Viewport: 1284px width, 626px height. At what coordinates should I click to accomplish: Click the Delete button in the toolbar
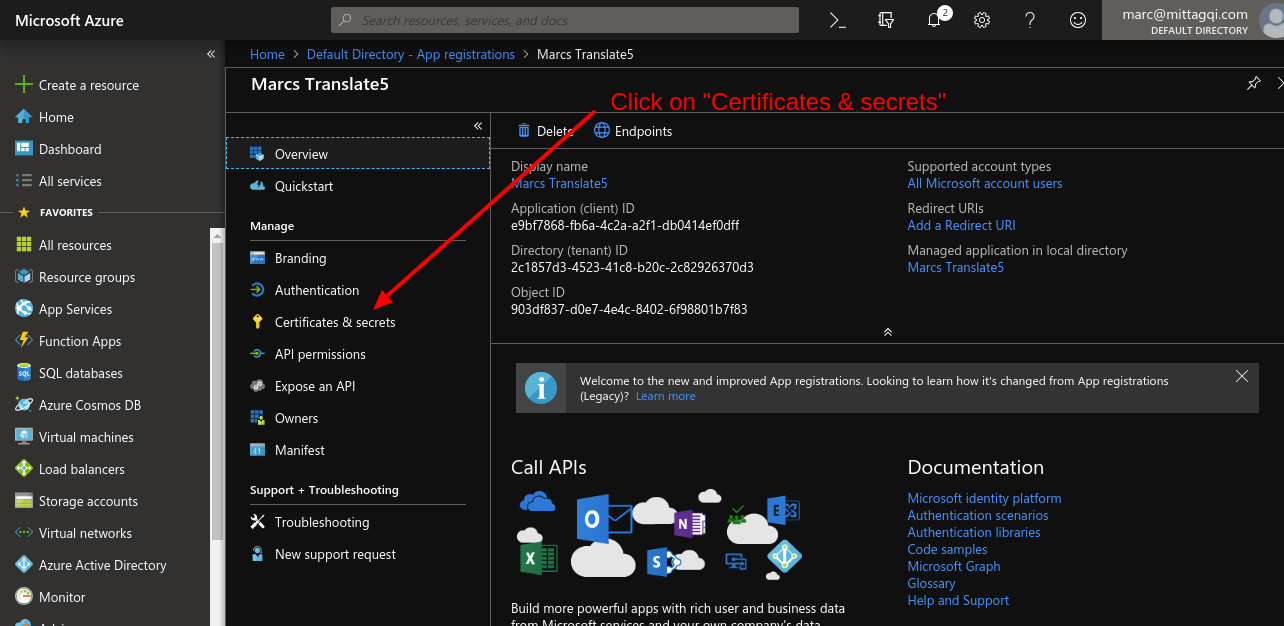[545, 131]
